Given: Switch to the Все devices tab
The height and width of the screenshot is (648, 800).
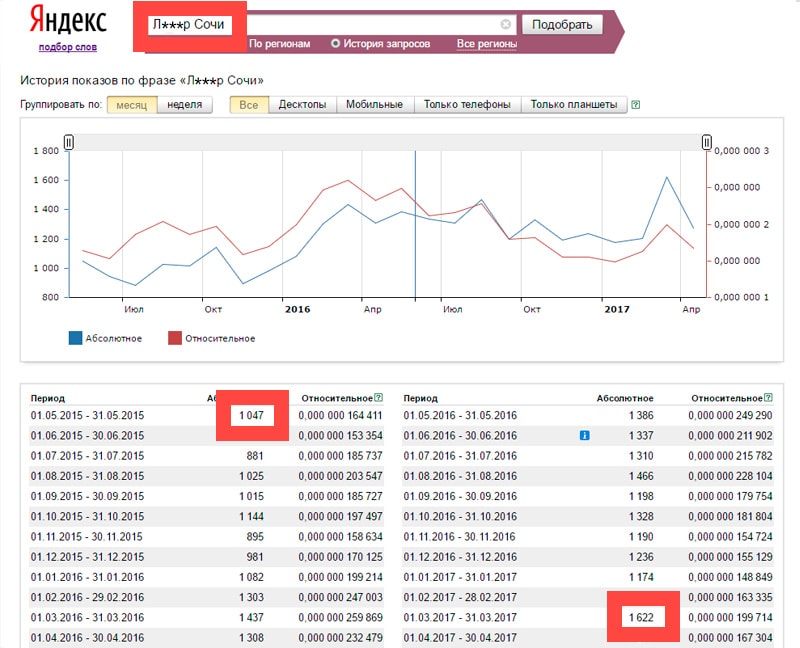Looking at the screenshot, I should pyautogui.click(x=248, y=105).
